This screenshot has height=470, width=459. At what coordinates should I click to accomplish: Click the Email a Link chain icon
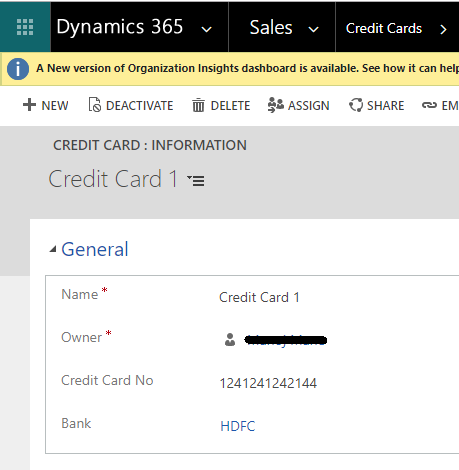[429, 105]
